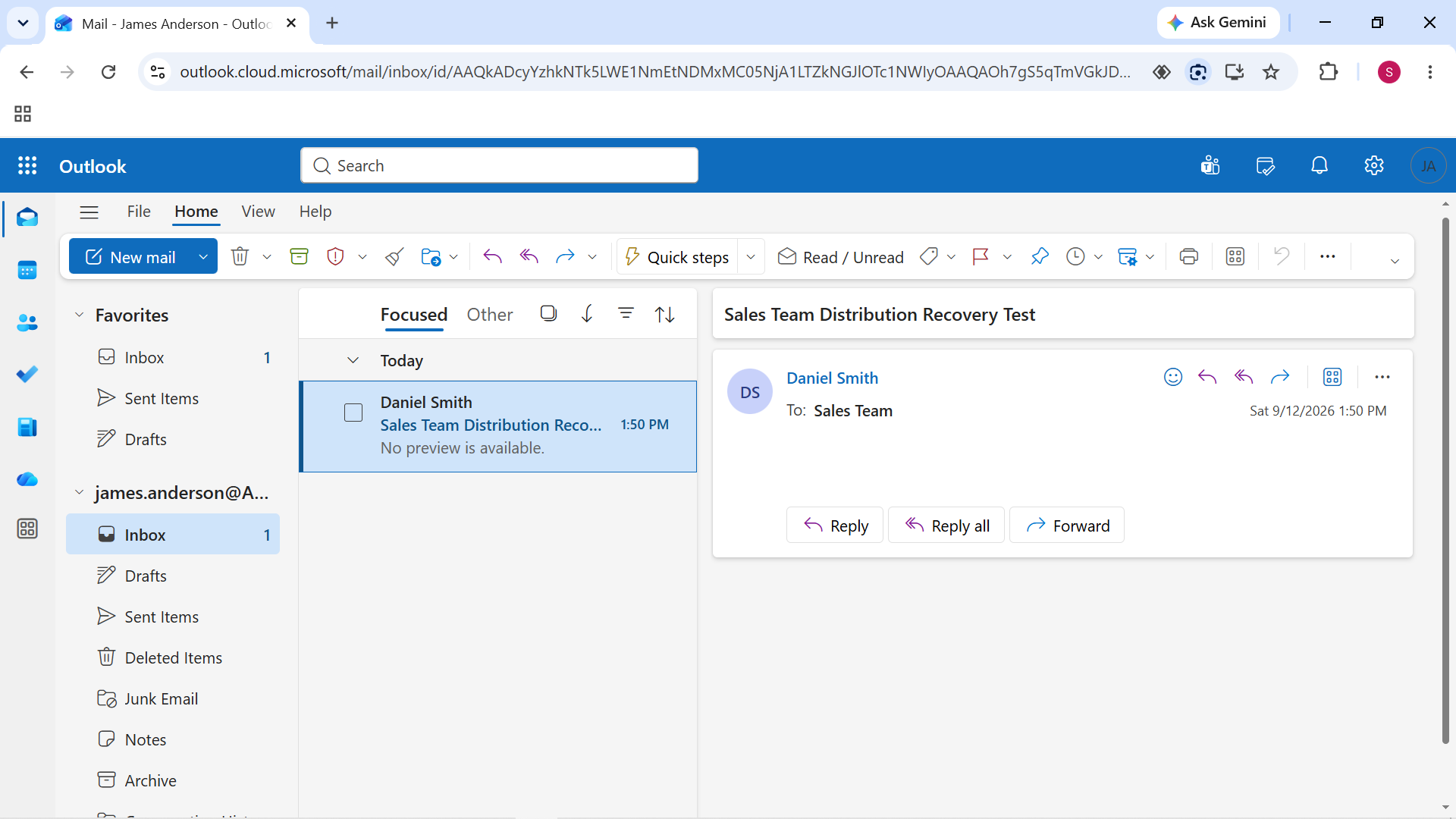This screenshot has height=819, width=1456.
Task: Snooze message with the clock icon
Action: point(1075,257)
